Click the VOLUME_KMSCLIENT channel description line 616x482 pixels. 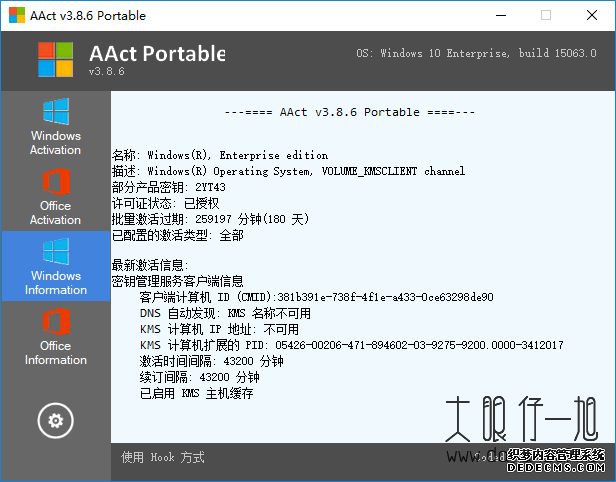click(288, 171)
